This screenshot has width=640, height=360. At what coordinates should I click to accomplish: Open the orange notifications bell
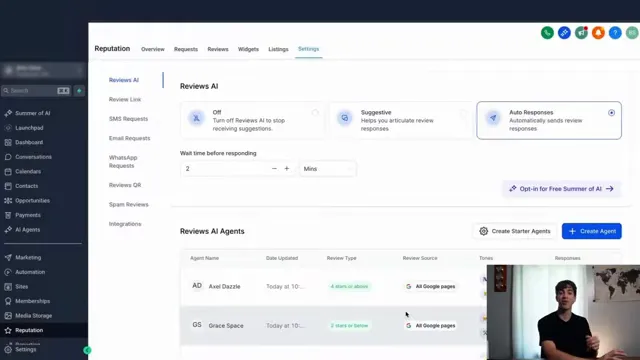[598, 33]
